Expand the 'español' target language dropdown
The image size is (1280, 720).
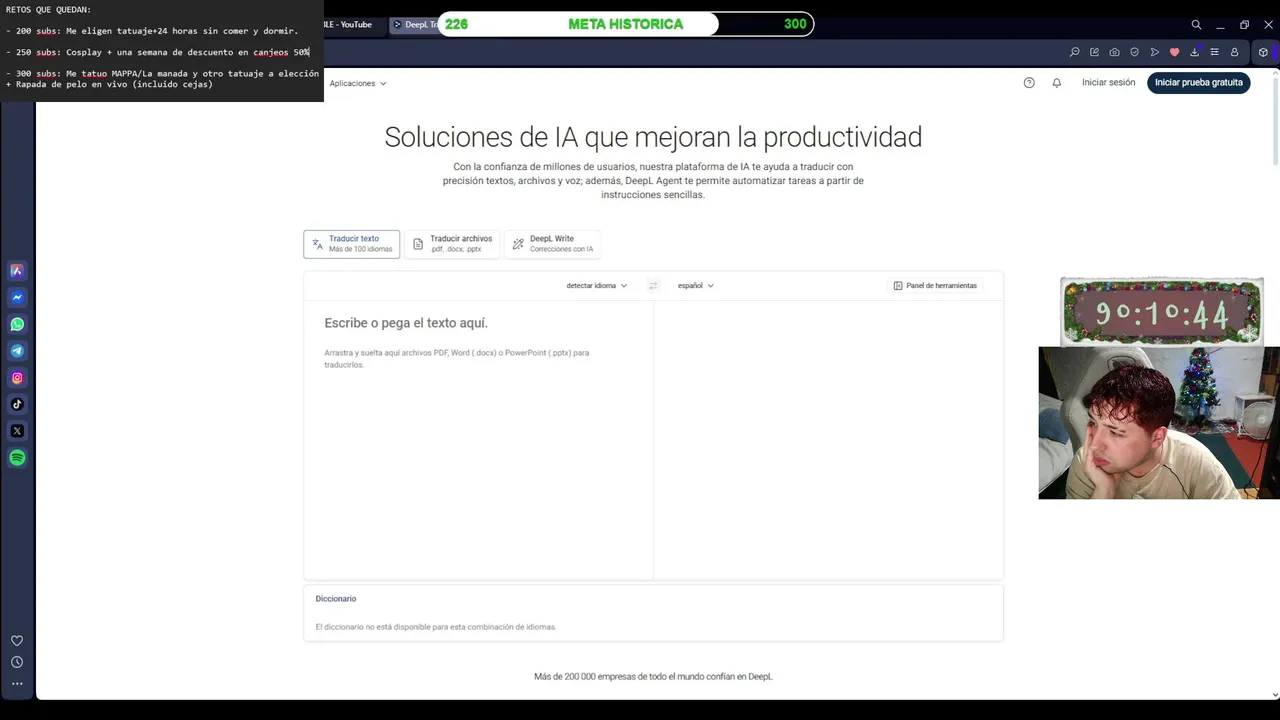(x=696, y=286)
